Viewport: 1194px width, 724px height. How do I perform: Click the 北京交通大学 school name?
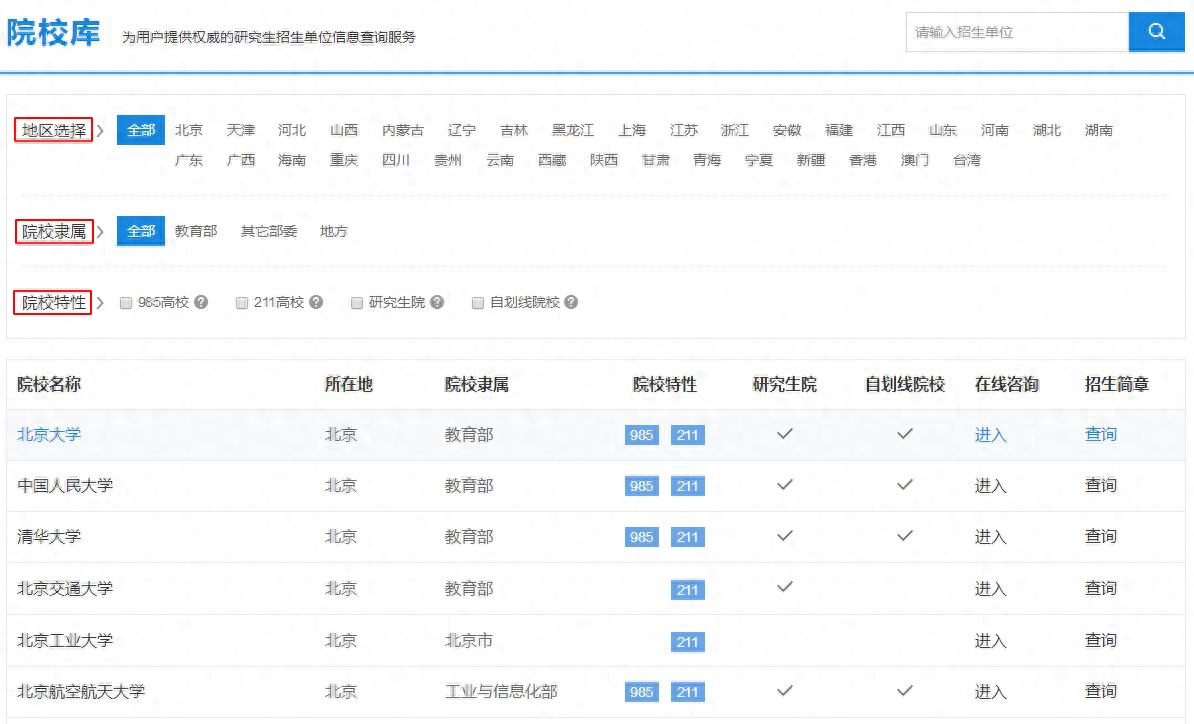(x=65, y=588)
